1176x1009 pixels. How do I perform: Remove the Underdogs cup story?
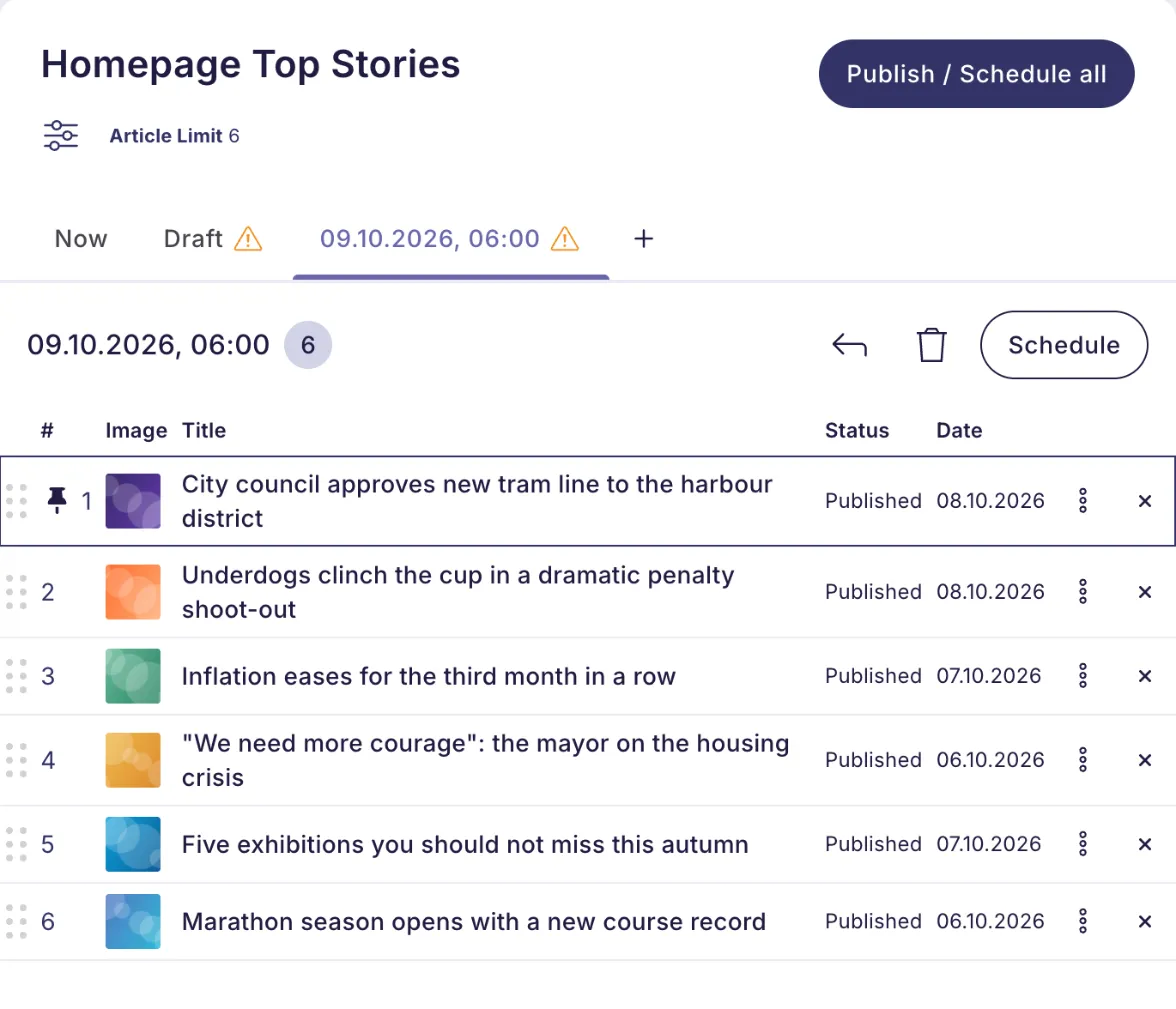click(1144, 593)
